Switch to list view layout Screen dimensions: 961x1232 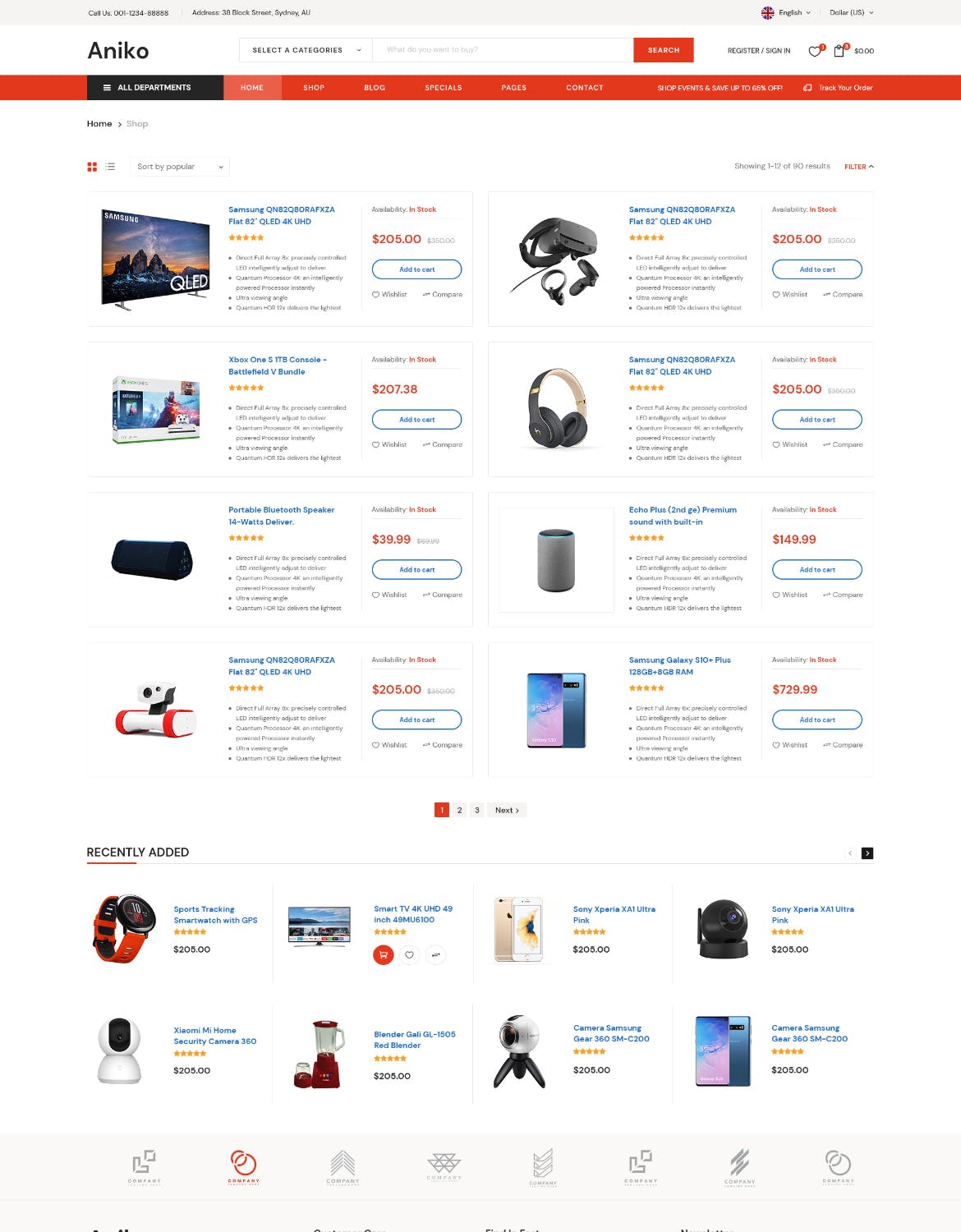[110, 166]
